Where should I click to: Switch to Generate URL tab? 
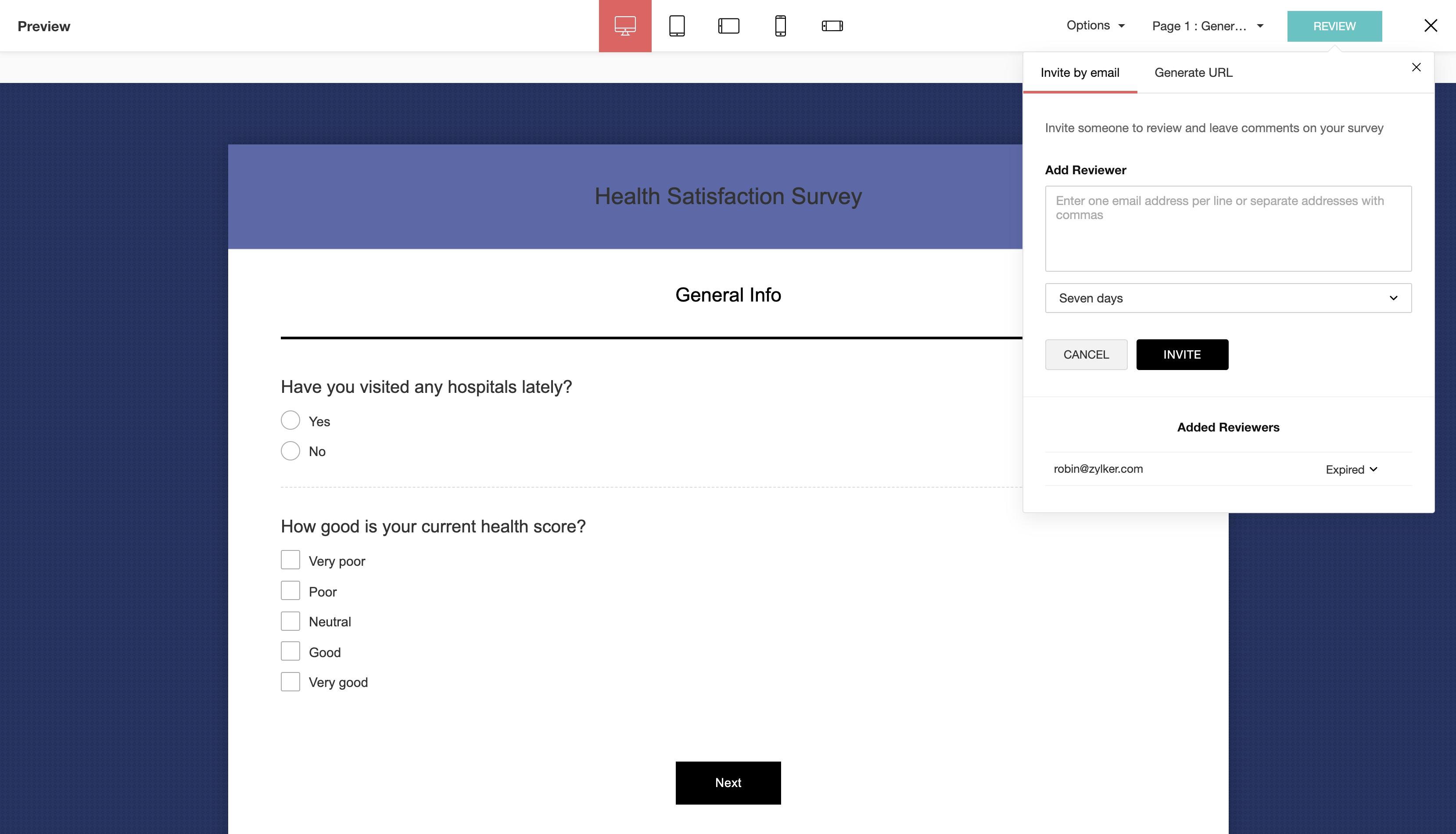[x=1193, y=73]
